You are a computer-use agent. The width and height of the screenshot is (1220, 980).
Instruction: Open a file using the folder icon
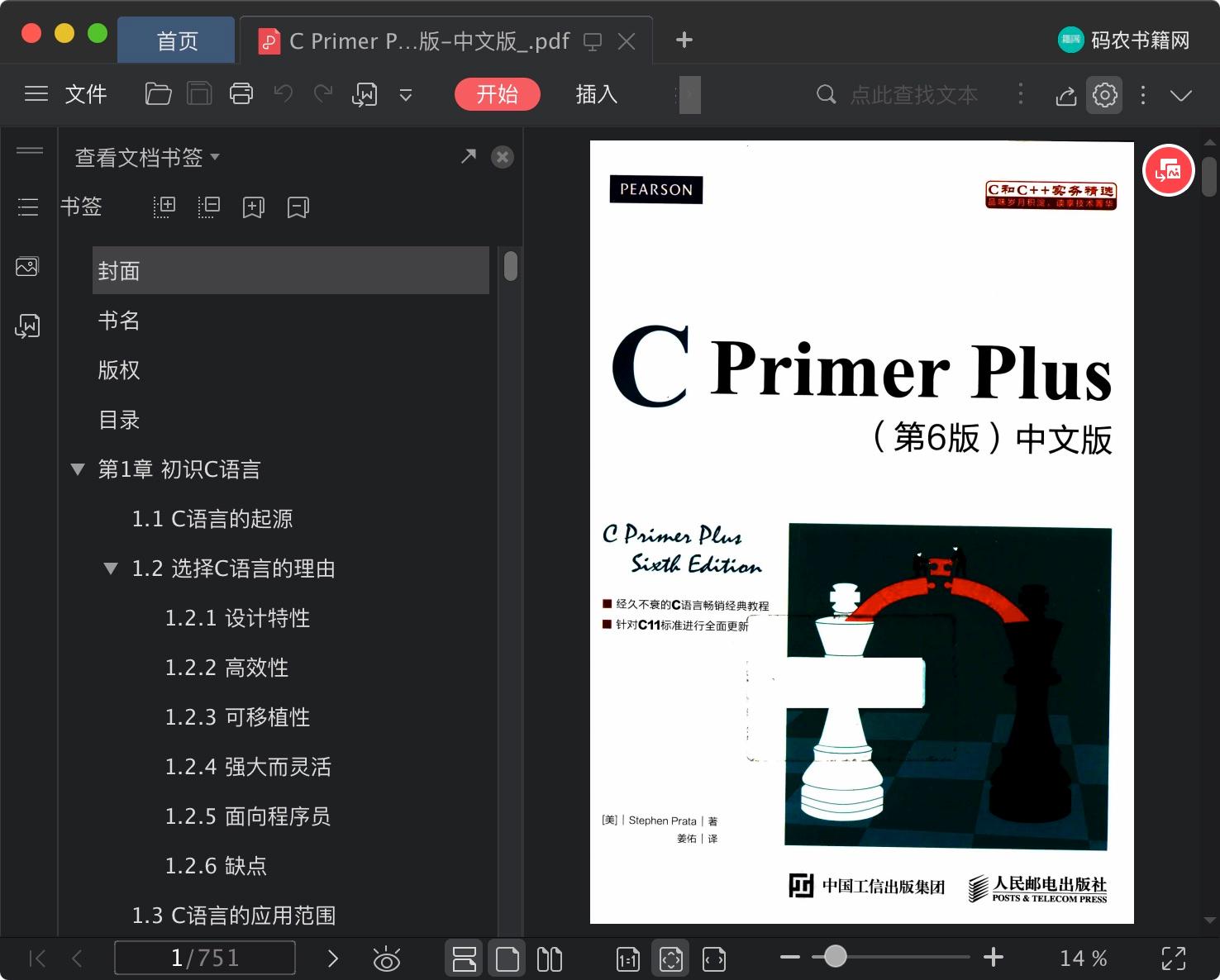tap(158, 94)
